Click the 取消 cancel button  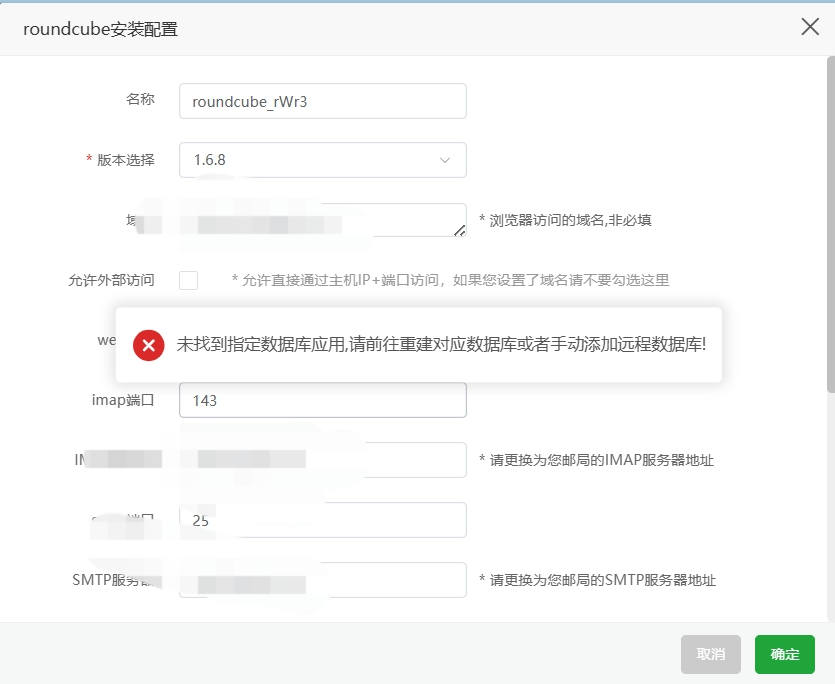pyautogui.click(x=710, y=654)
